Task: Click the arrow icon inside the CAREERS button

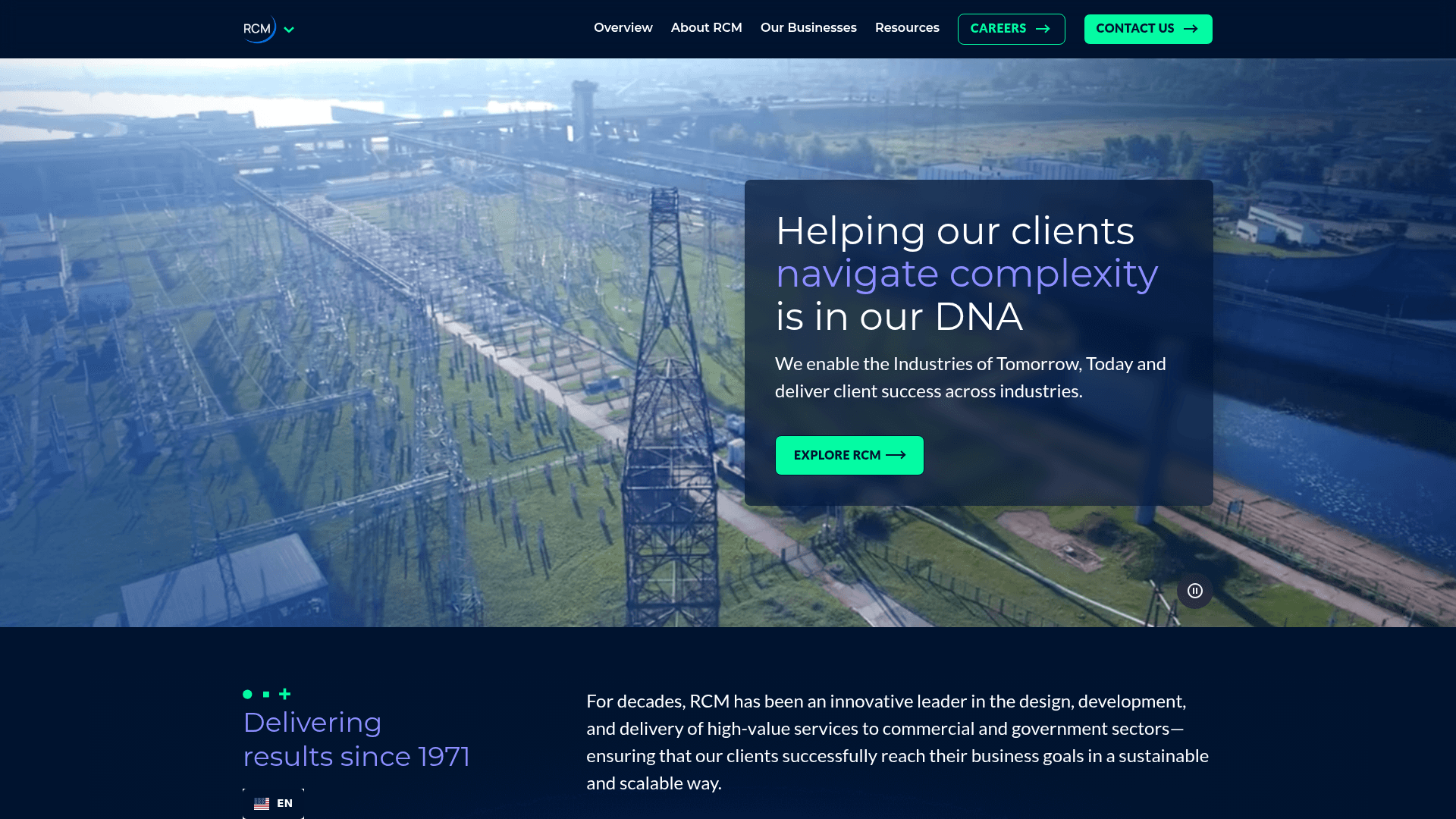Action: (1043, 29)
